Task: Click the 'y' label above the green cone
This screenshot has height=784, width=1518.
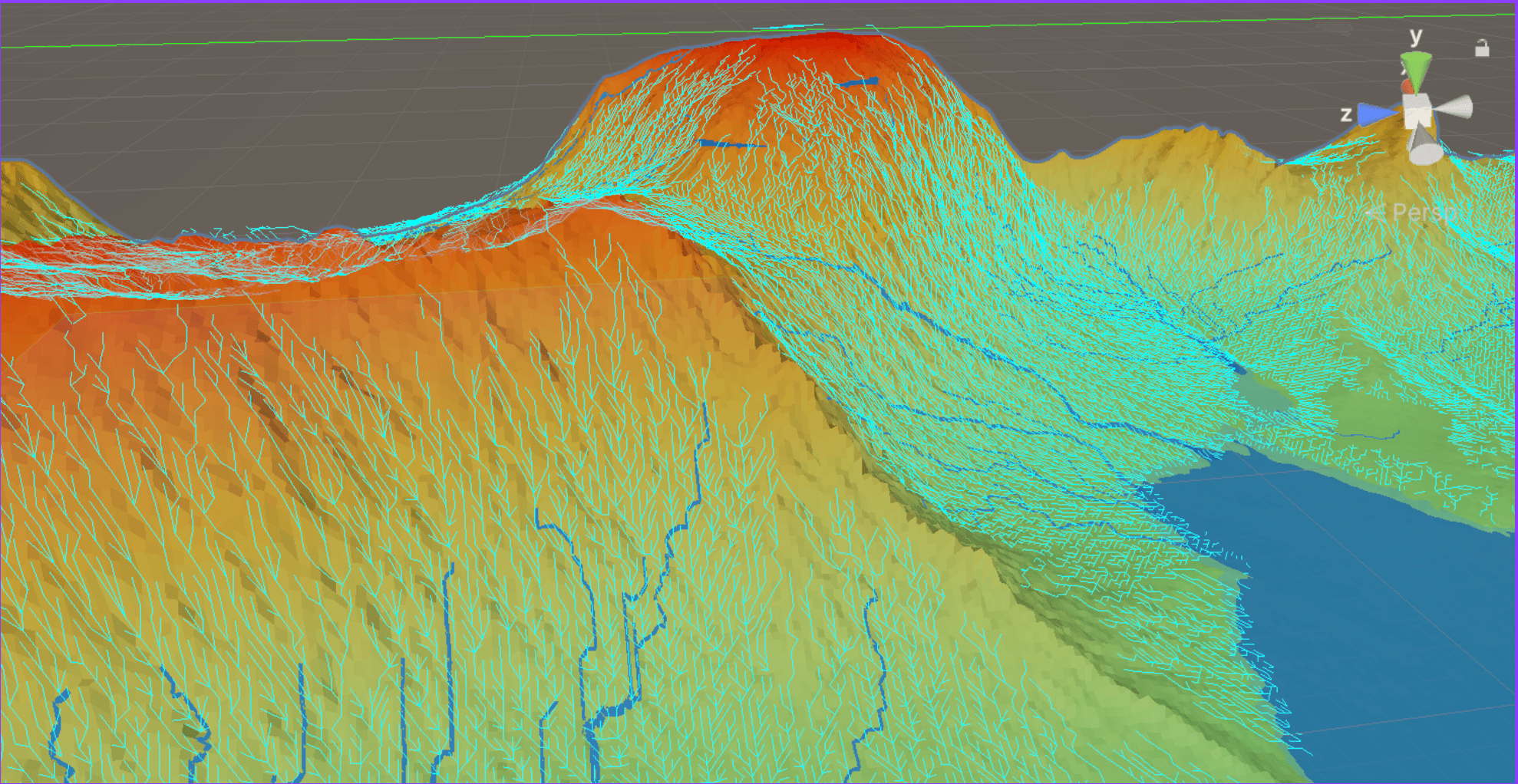Action: [1415, 35]
